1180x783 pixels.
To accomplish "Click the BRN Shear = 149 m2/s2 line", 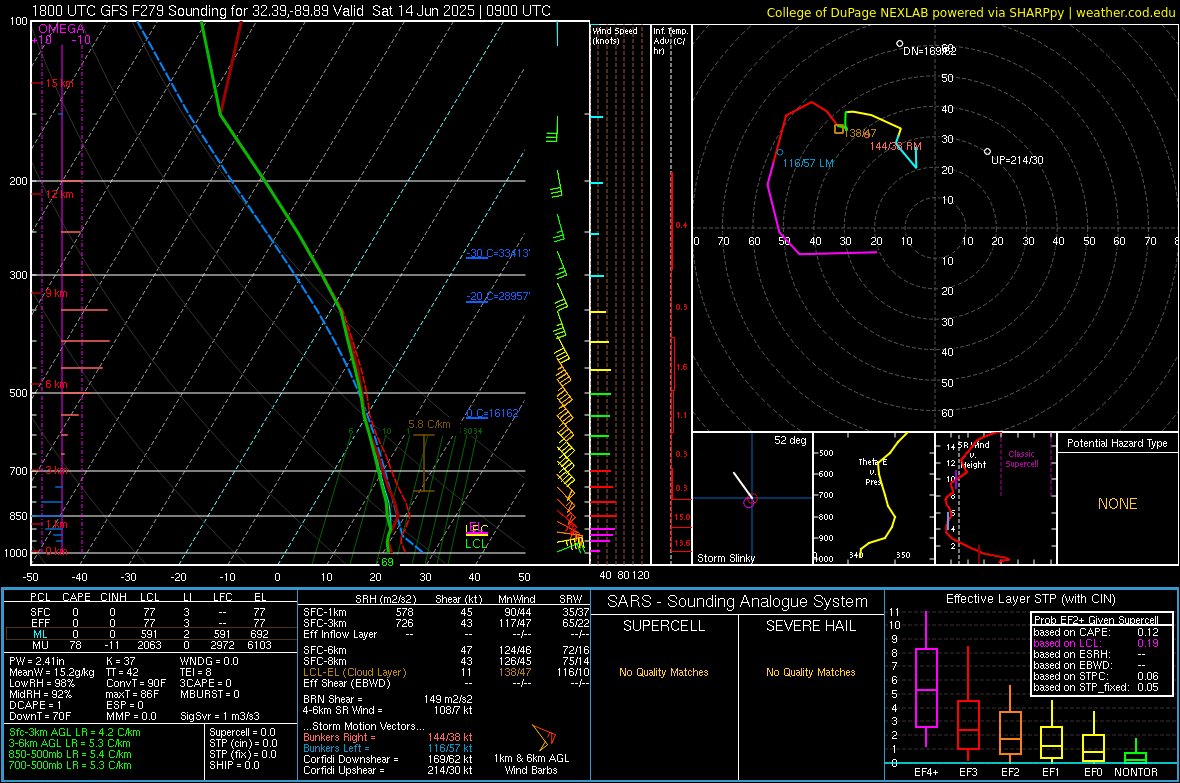I will [x=388, y=699].
